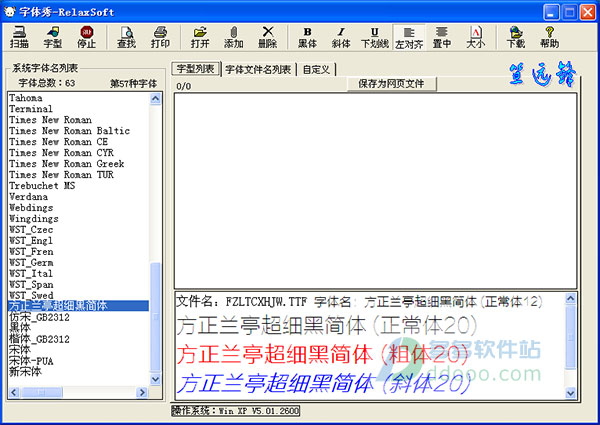Switch to the 自定义 tab
This screenshot has height=425, width=600.
click(x=316, y=70)
